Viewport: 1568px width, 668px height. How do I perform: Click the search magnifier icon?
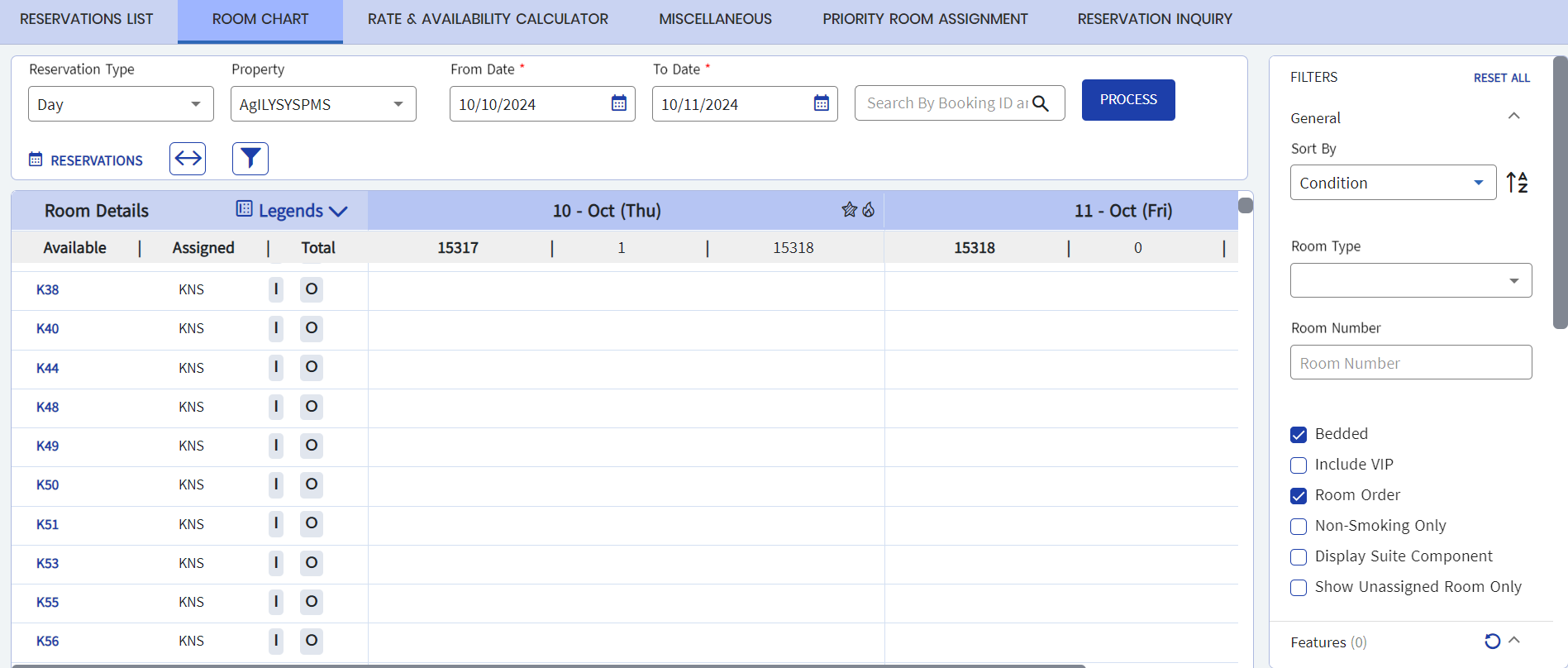[1041, 103]
